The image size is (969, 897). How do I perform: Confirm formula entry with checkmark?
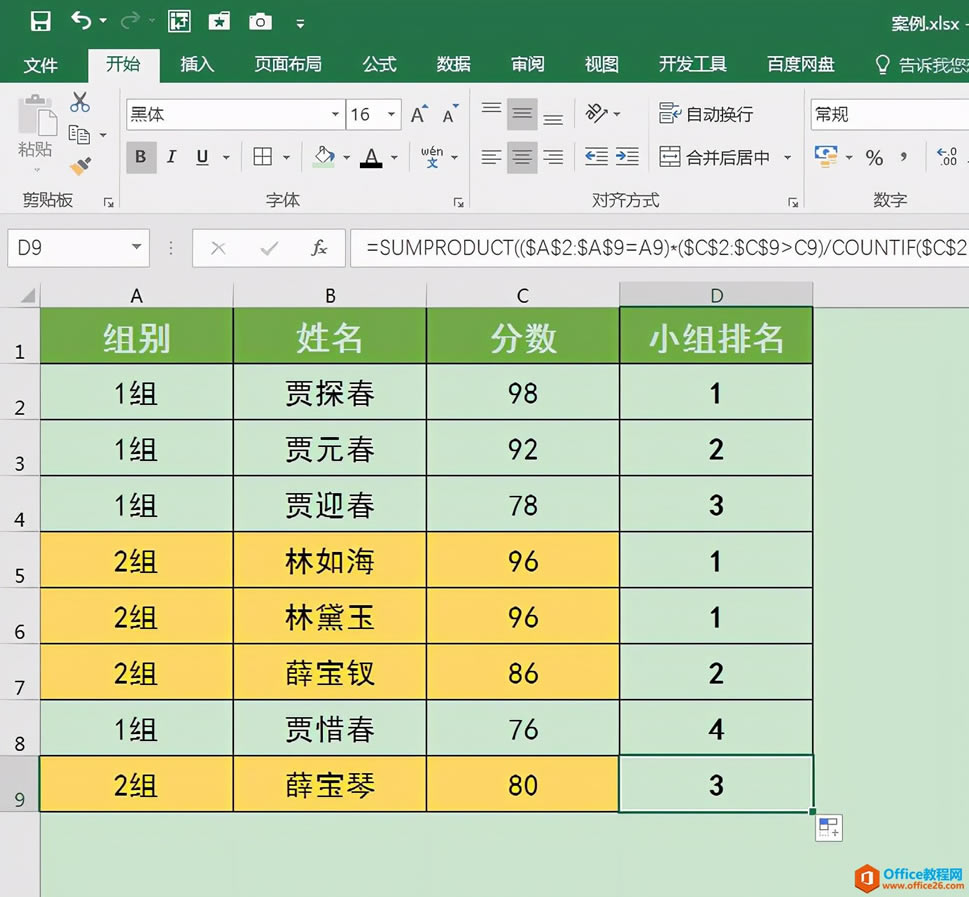[x=269, y=249]
